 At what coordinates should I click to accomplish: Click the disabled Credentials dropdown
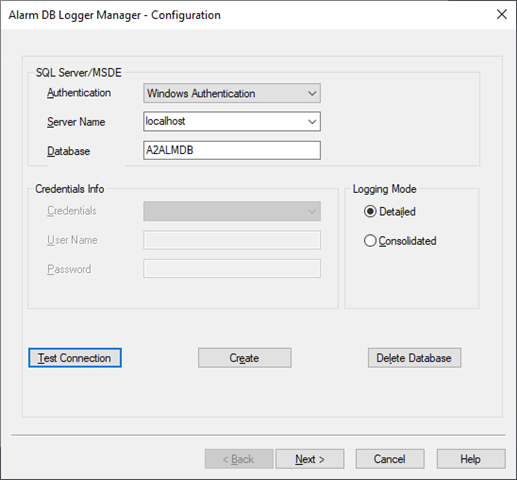click(232, 211)
